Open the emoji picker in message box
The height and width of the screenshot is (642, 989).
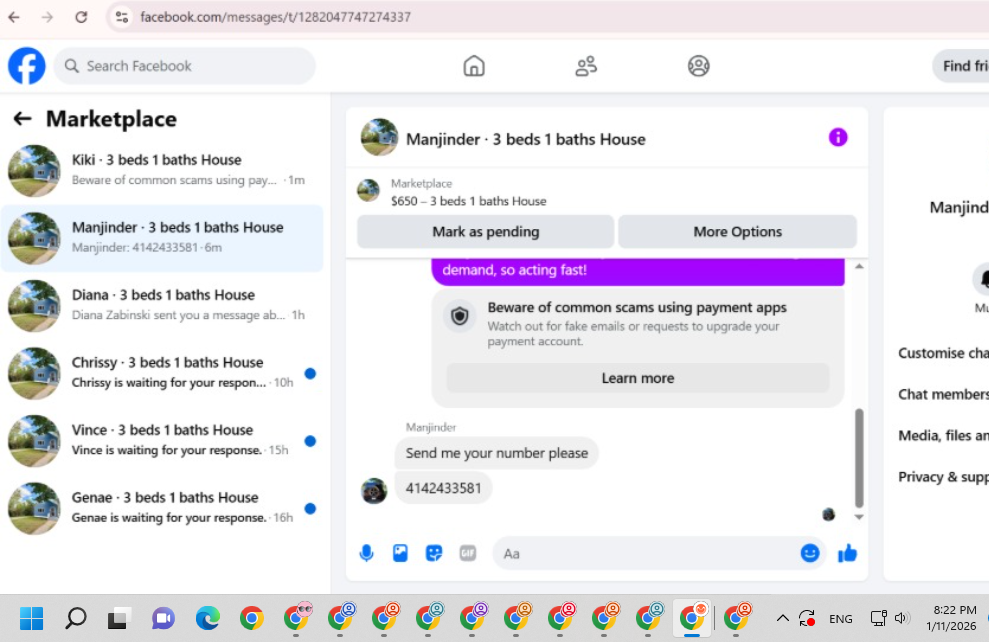[x=810, y=553]
